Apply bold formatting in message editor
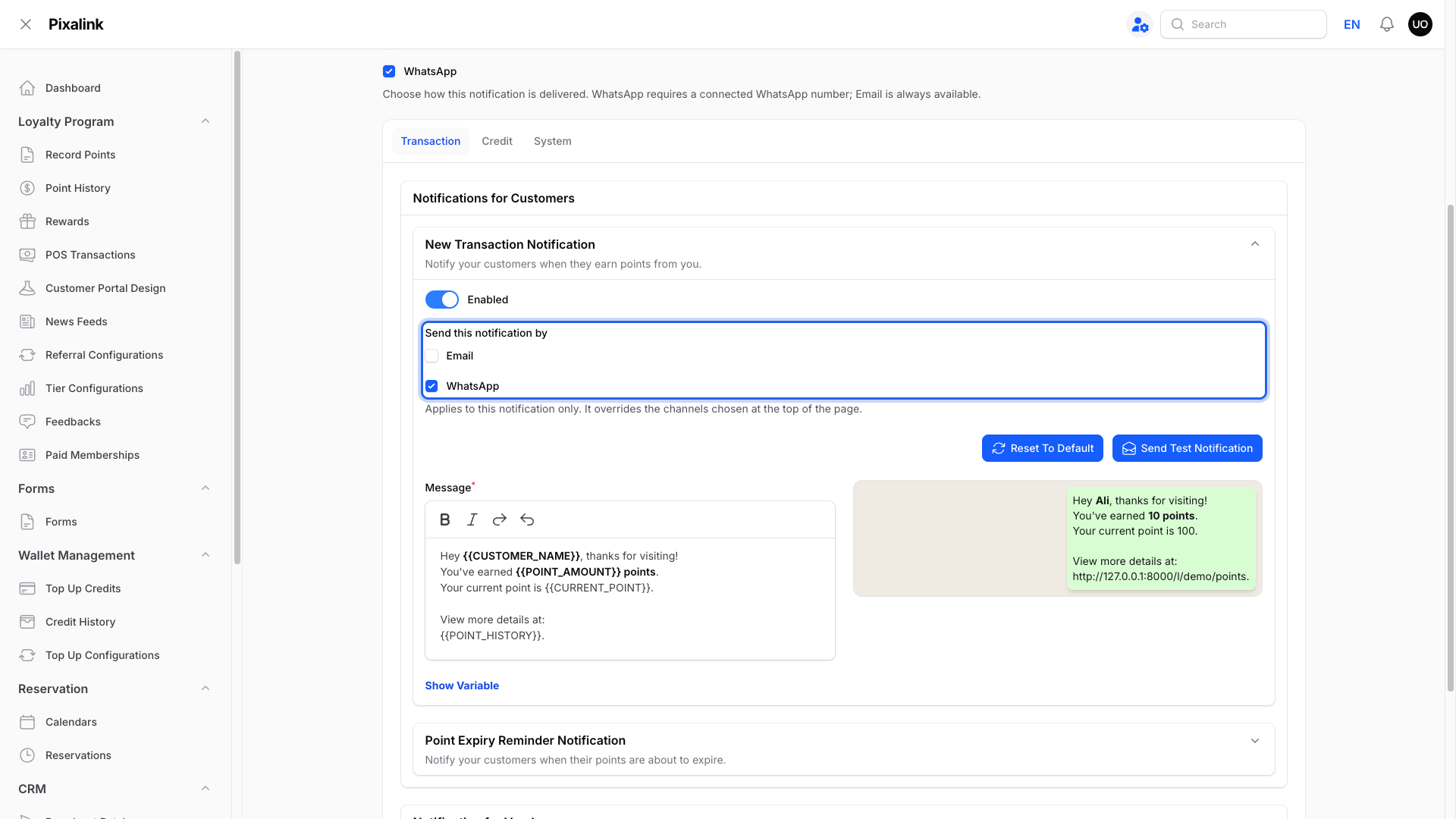 445,519
